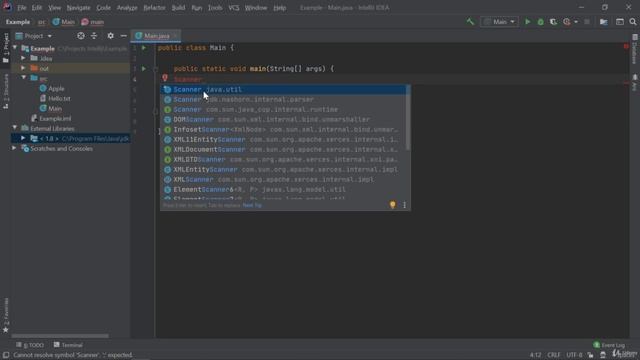The height and width of the screenshot is (360, 640).
Task: Click the window-shaped icon left of search
Action: 620,22
